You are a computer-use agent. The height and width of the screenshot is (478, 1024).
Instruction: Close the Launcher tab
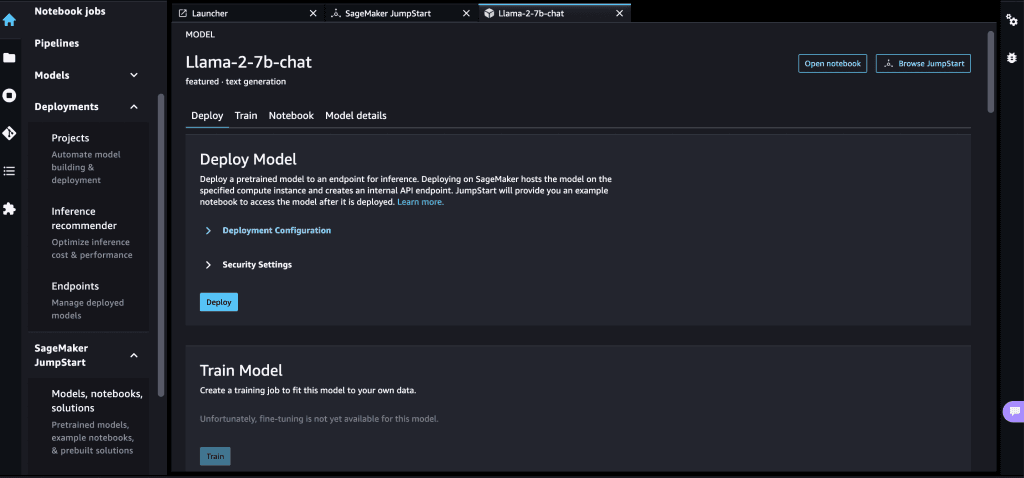tap(313, 13)
